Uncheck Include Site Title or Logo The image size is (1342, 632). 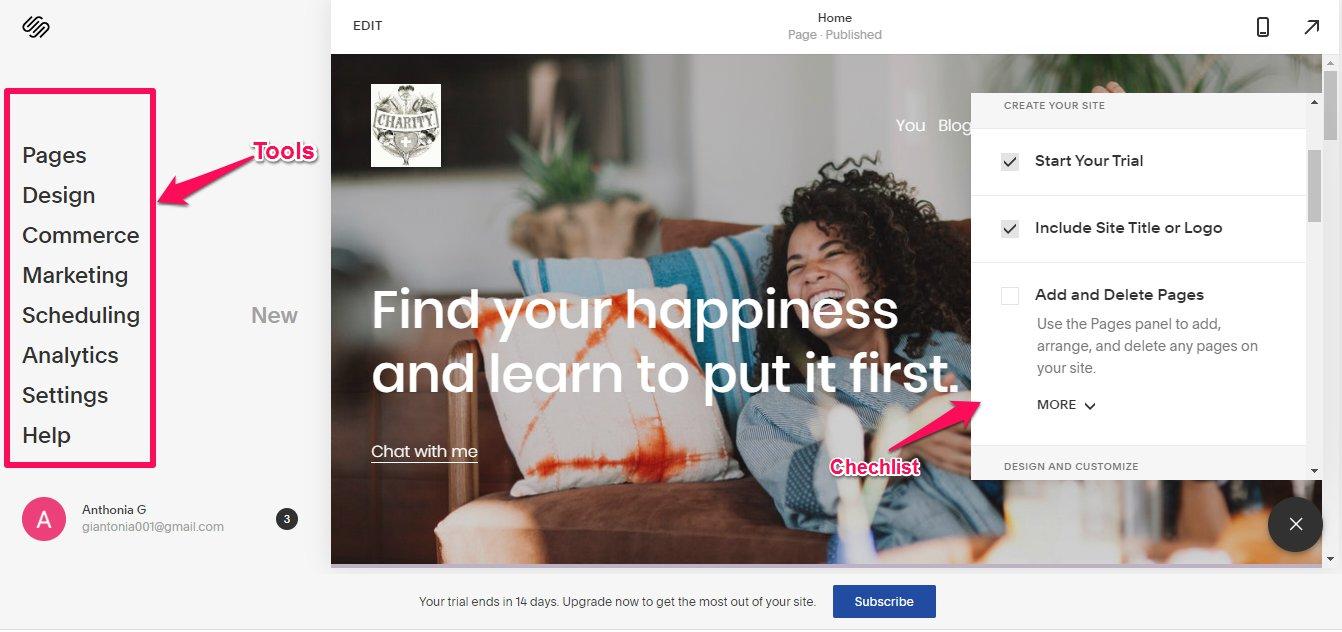pyautogui.click(x=1010, y=228)
